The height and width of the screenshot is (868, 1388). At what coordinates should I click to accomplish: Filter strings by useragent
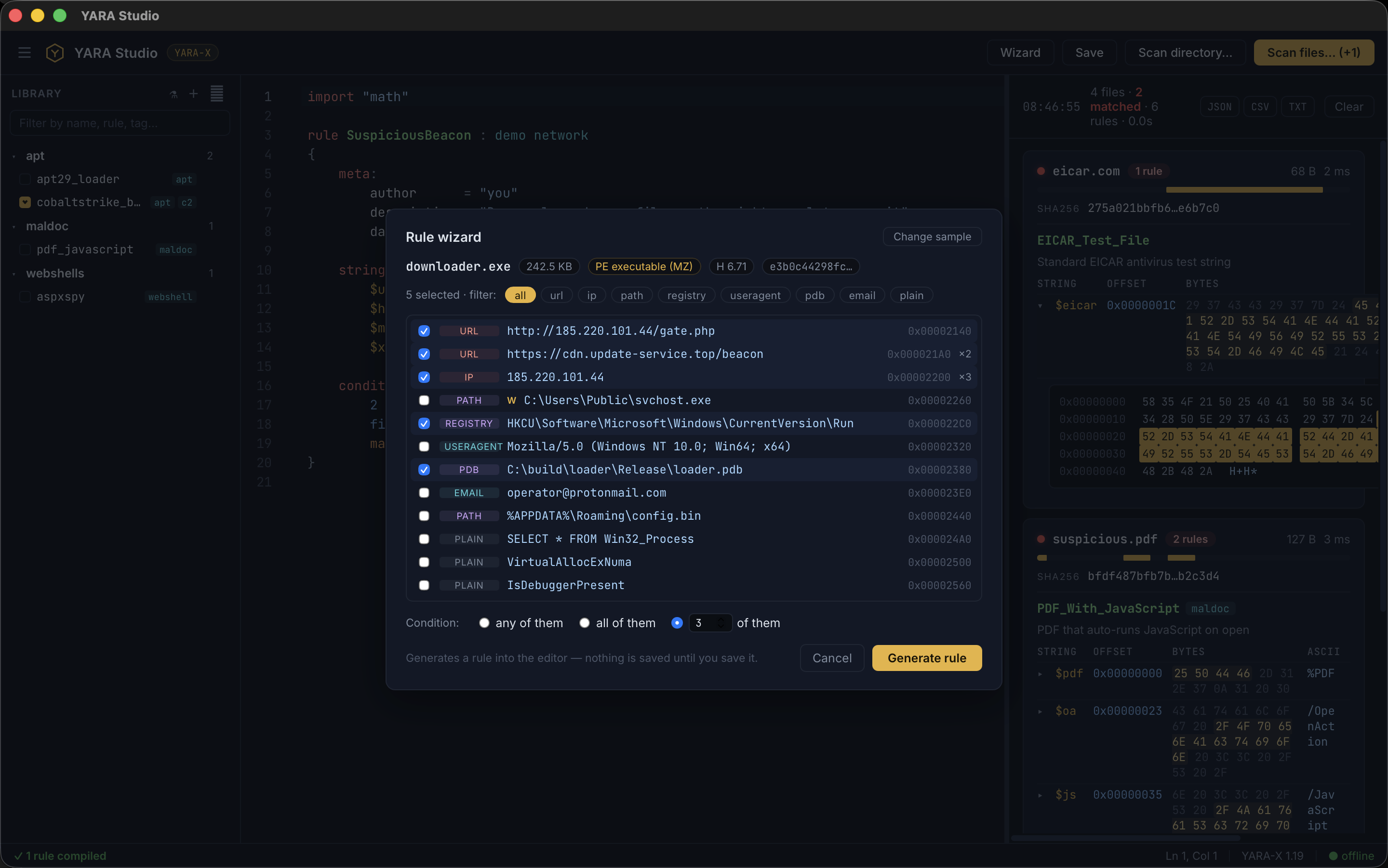coord(755,295)
